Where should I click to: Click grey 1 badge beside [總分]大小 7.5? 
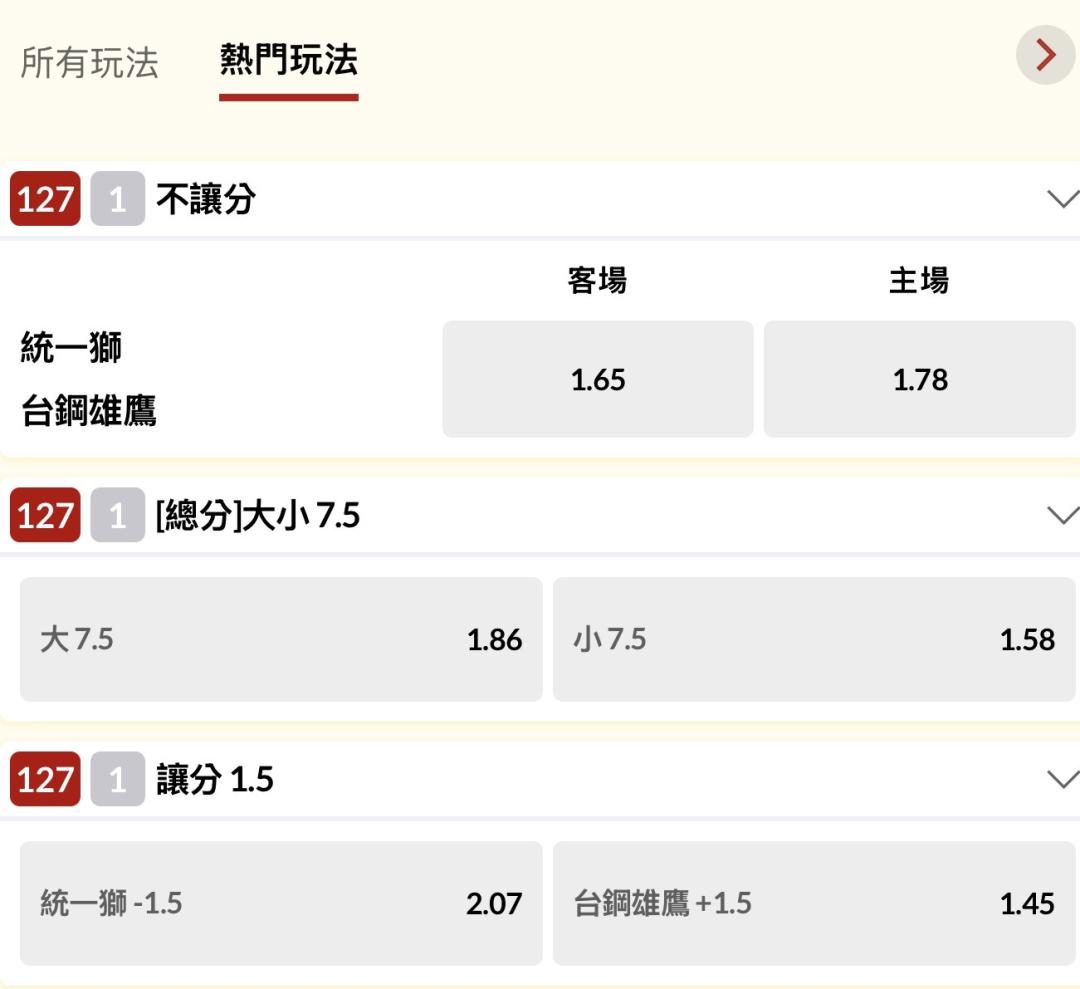point(118,515)
